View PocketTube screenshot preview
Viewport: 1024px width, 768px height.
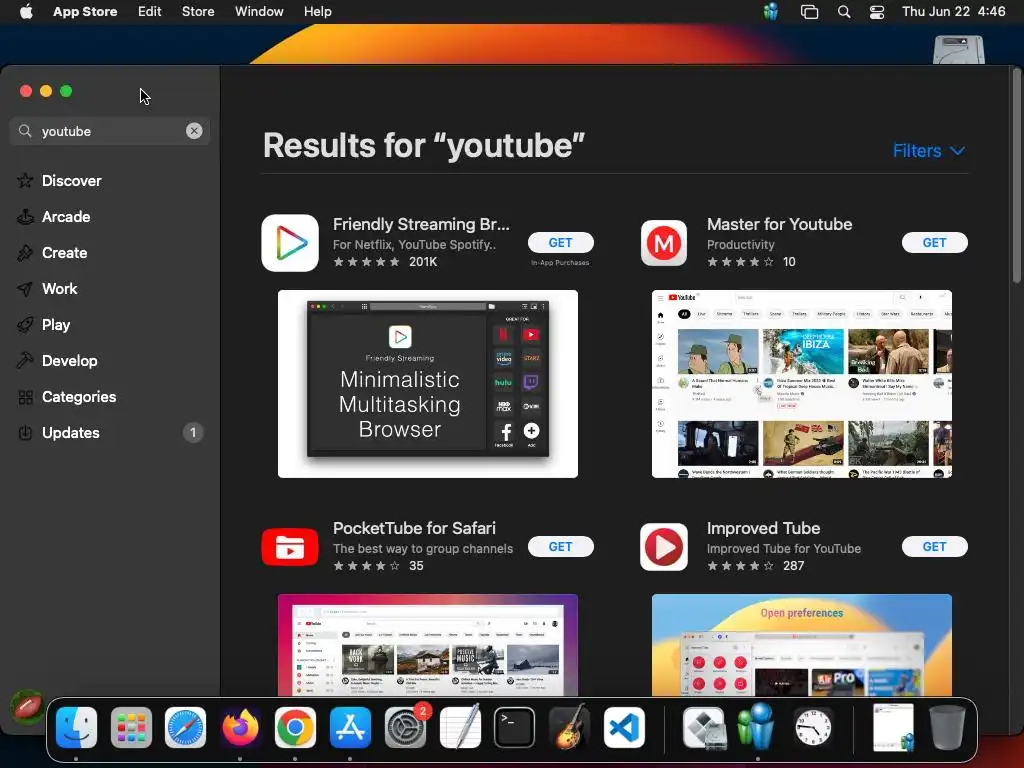point(428,645)
